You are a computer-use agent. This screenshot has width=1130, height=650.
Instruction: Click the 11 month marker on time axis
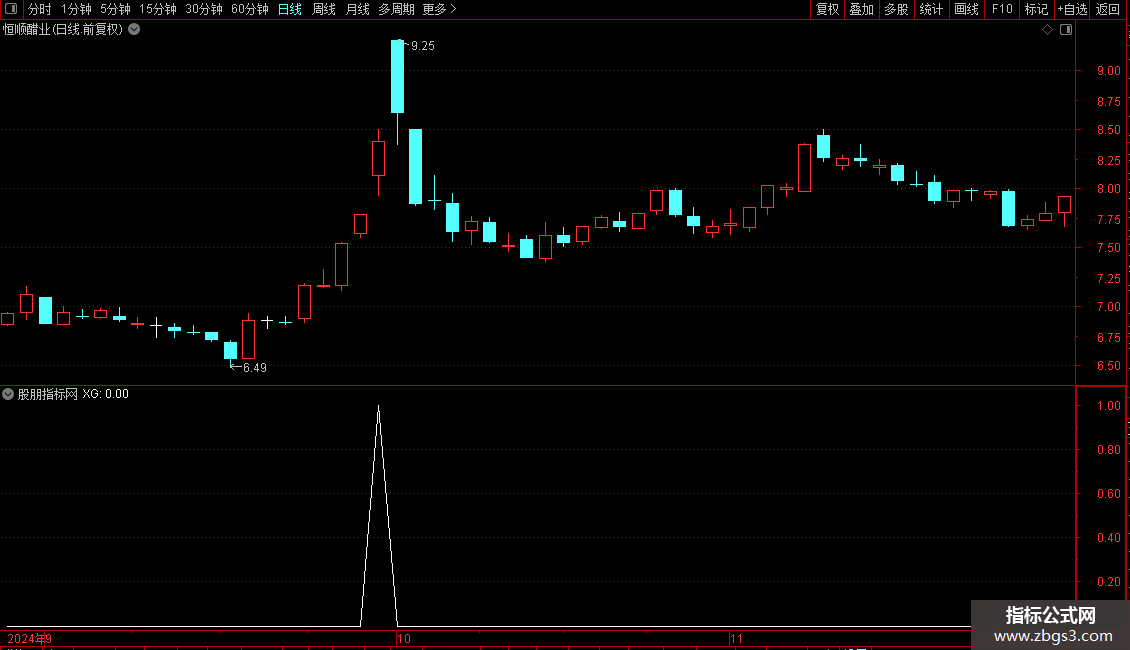736,638
